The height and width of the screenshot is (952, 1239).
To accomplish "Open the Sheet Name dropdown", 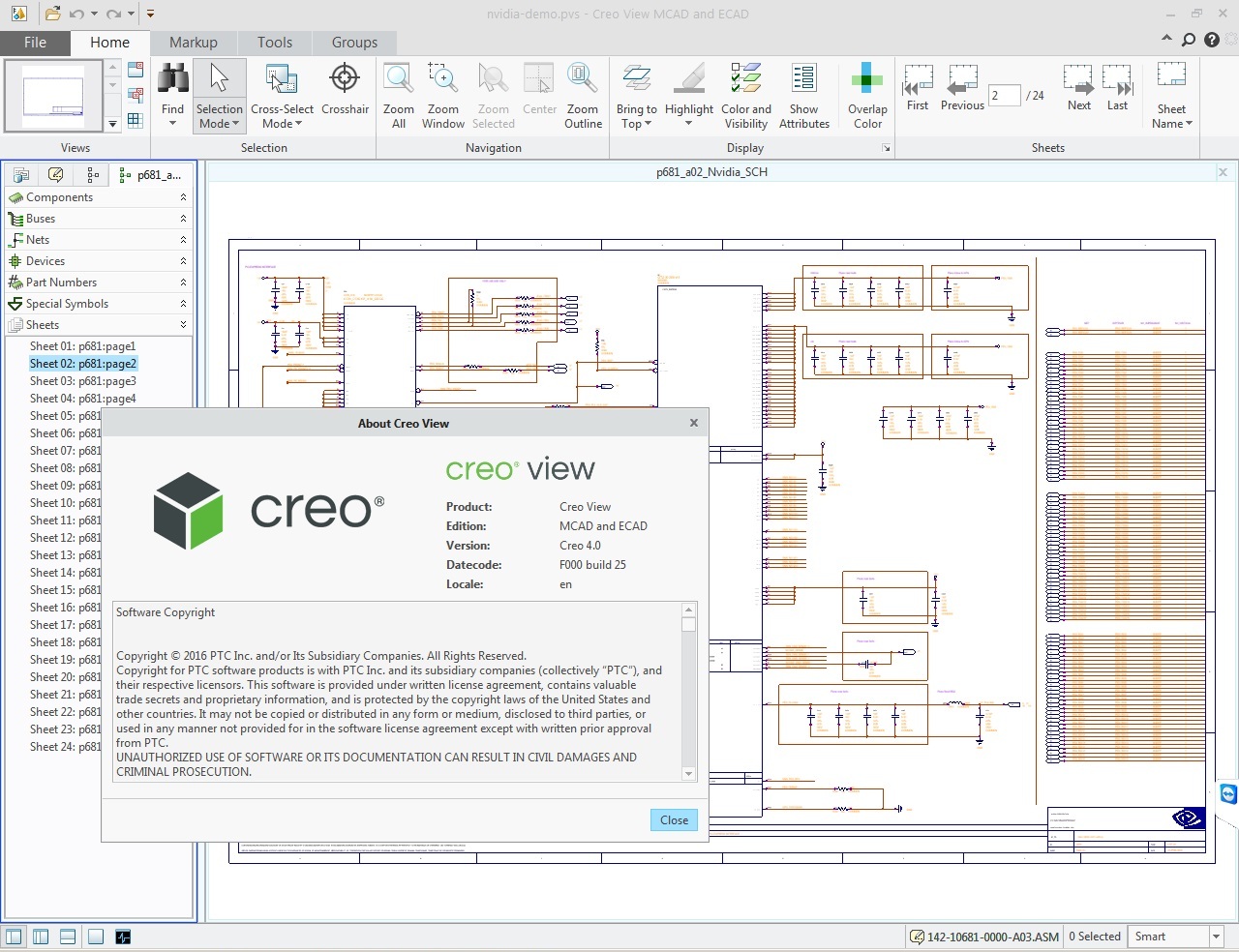I will click(x=1189, y=123).
